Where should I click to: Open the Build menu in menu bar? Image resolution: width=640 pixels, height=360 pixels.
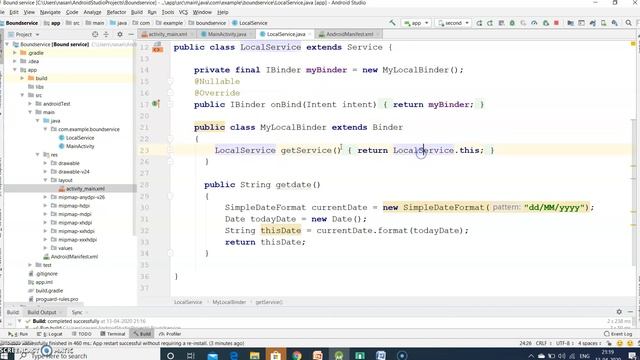[137, 12]
